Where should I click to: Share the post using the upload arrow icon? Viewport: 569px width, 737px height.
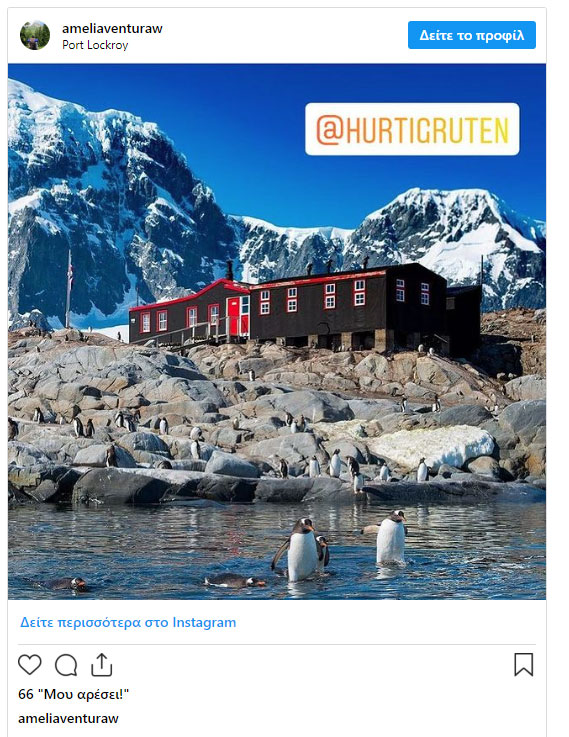(x=101, y=665)
